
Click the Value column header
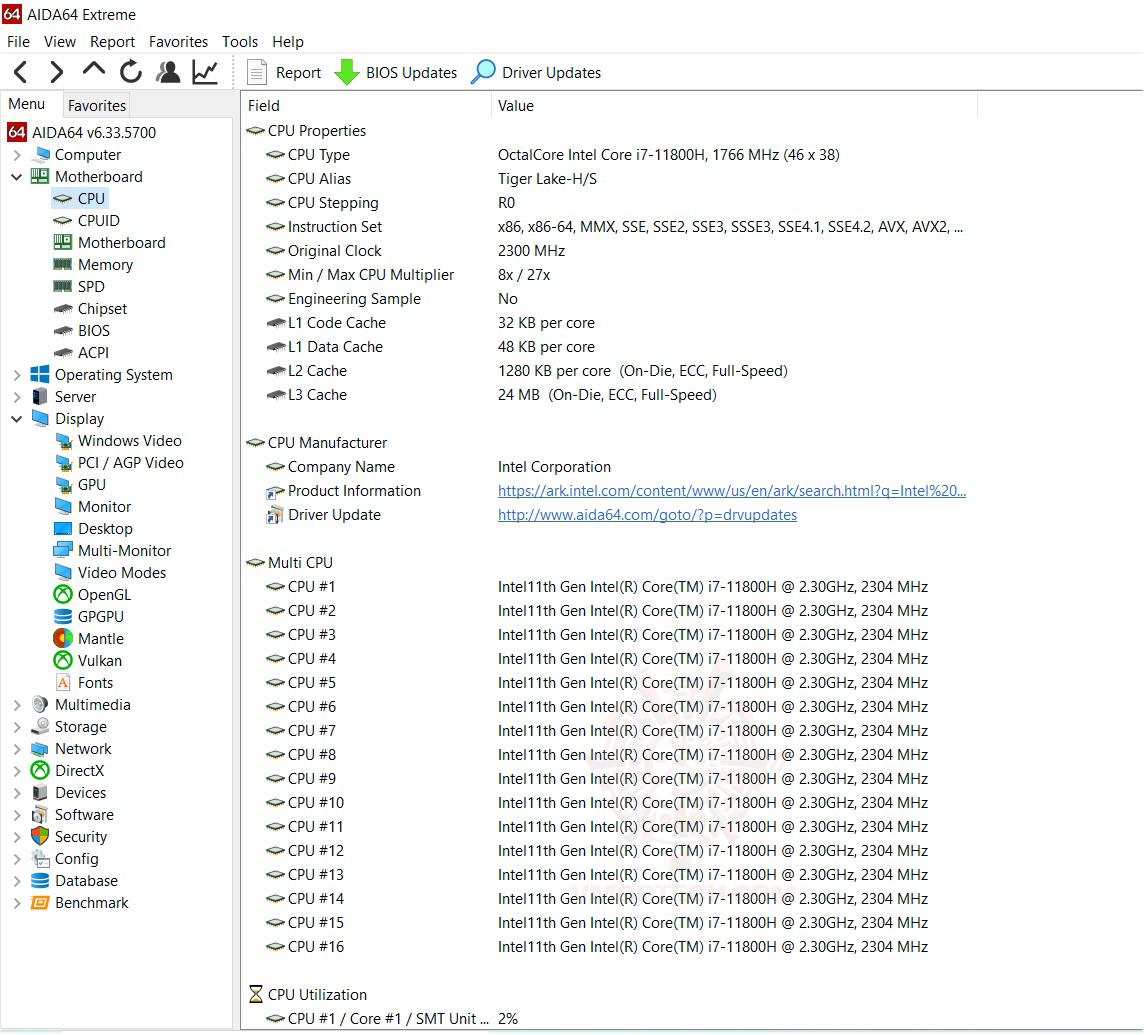tap(735, 106)
